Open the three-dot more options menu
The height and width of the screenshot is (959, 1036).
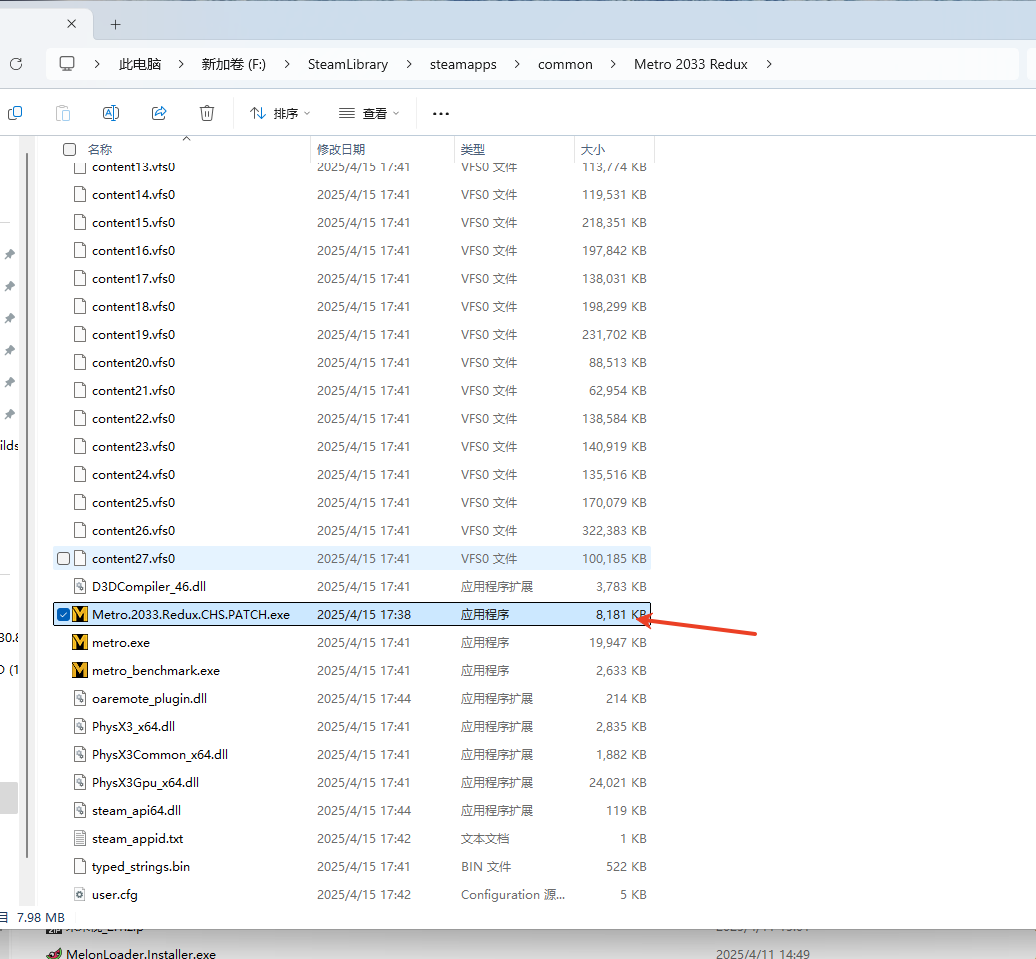click(x=441, y=114)
